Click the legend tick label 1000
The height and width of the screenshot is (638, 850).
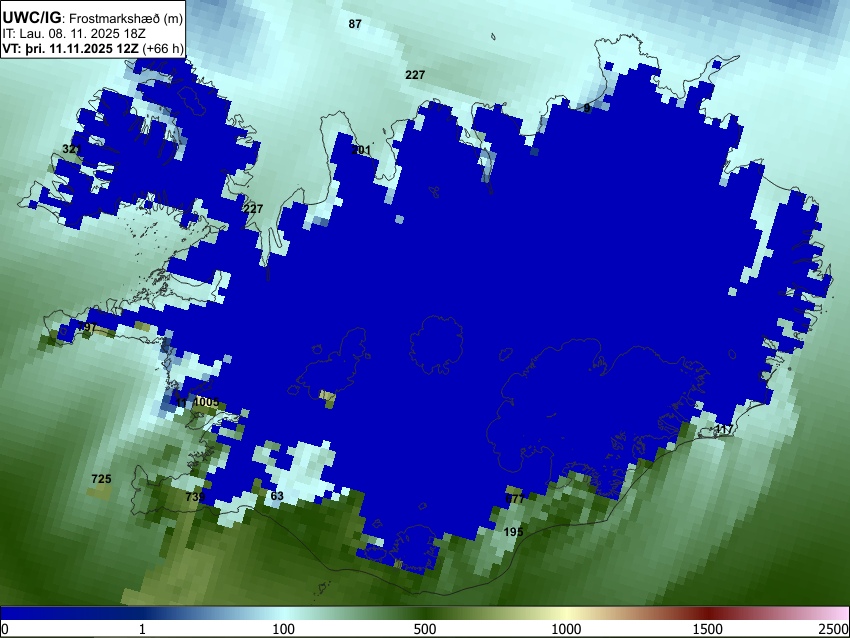[x=566, y=629]
